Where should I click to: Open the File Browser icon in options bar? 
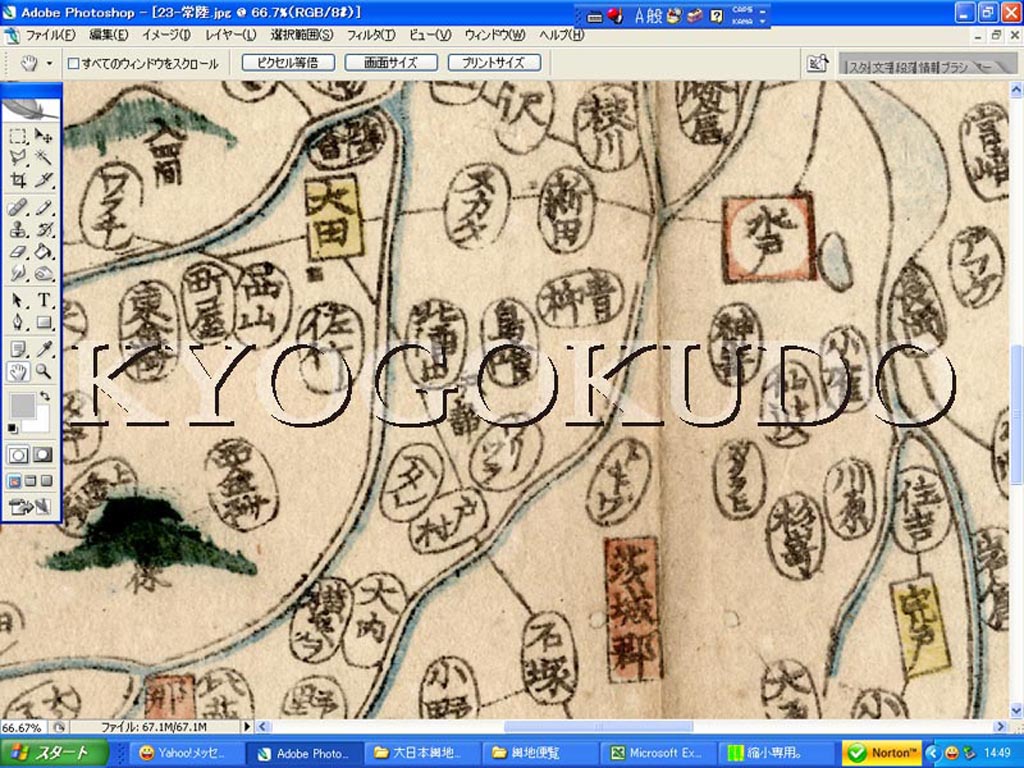[817, 63]
